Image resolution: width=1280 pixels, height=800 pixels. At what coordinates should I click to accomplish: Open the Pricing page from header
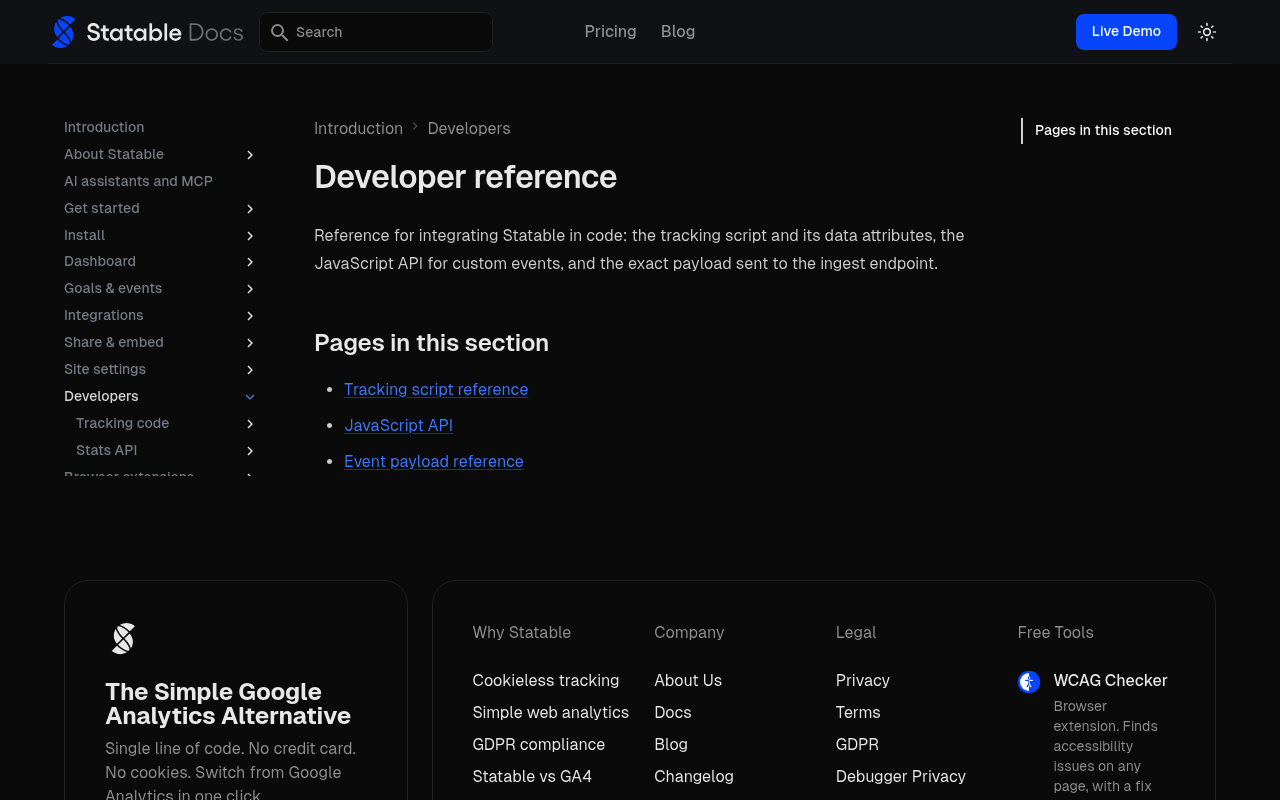[x=610, y=32]
